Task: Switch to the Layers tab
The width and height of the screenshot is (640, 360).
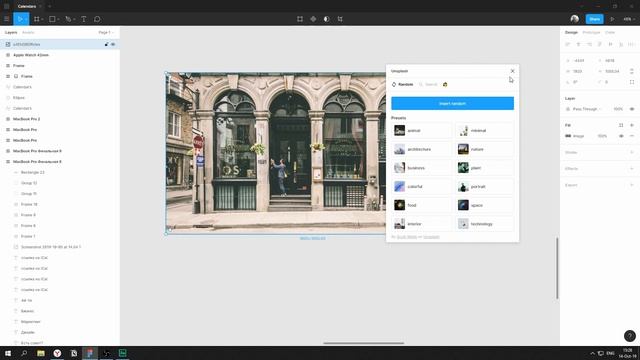Action: 11,32
